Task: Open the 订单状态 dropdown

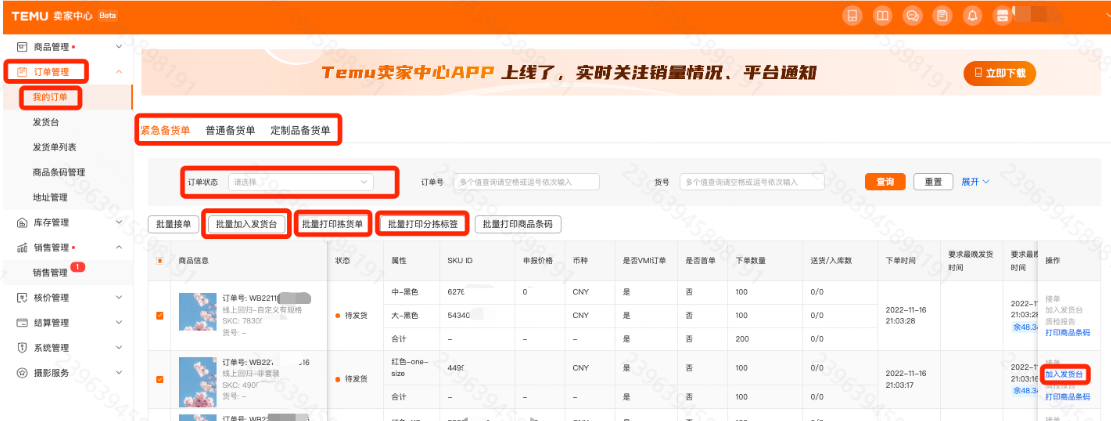Action: tap(300, 182)
